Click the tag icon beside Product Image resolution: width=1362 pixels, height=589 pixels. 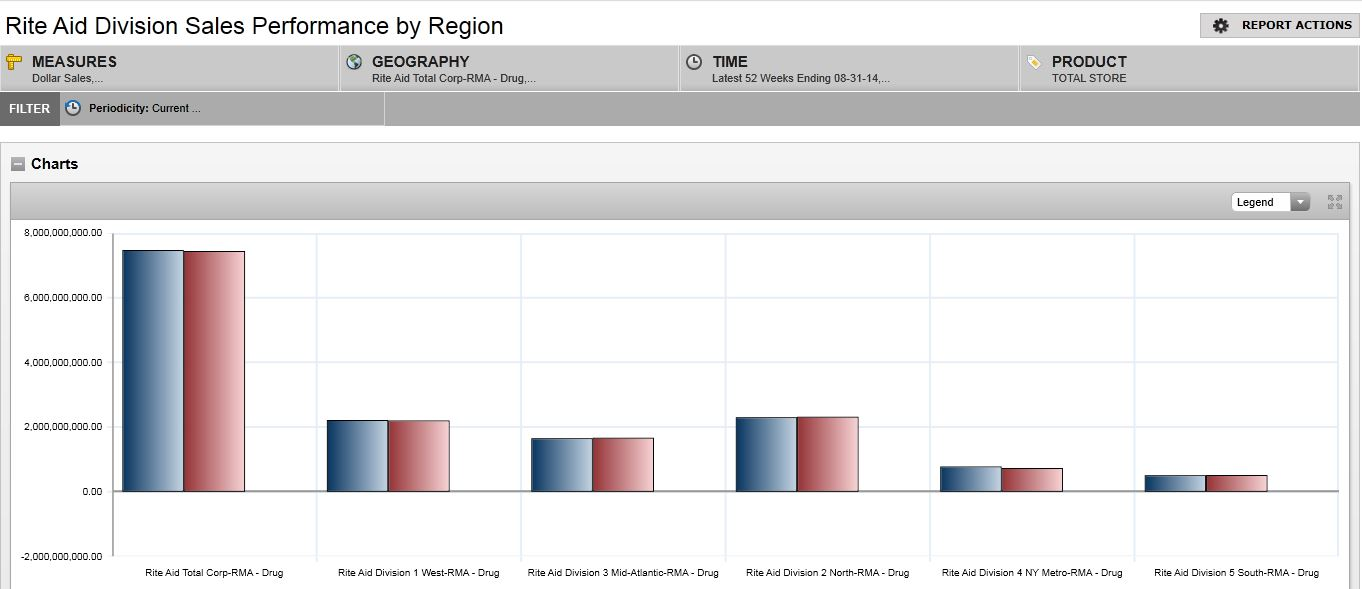point(1034,62)
